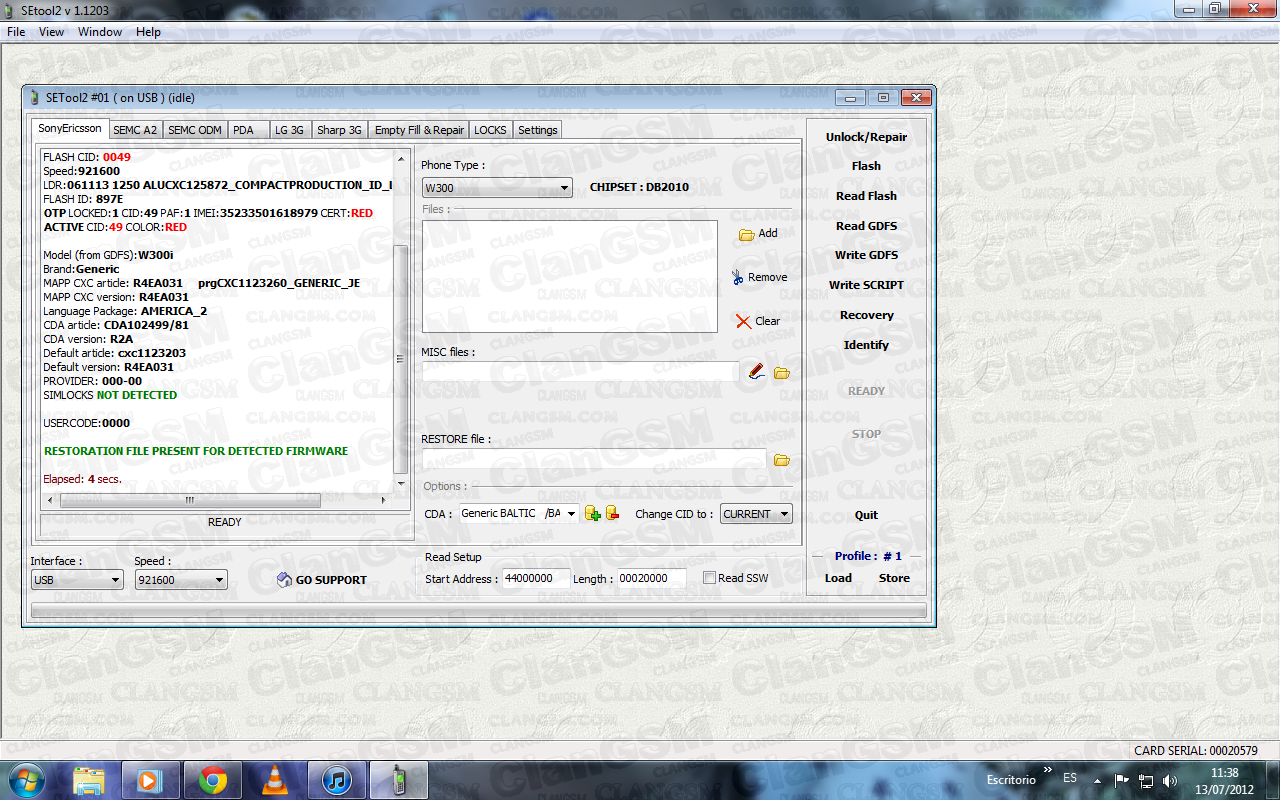Click the Quit button
The image size is (1280, 800).
click(866, 515)
